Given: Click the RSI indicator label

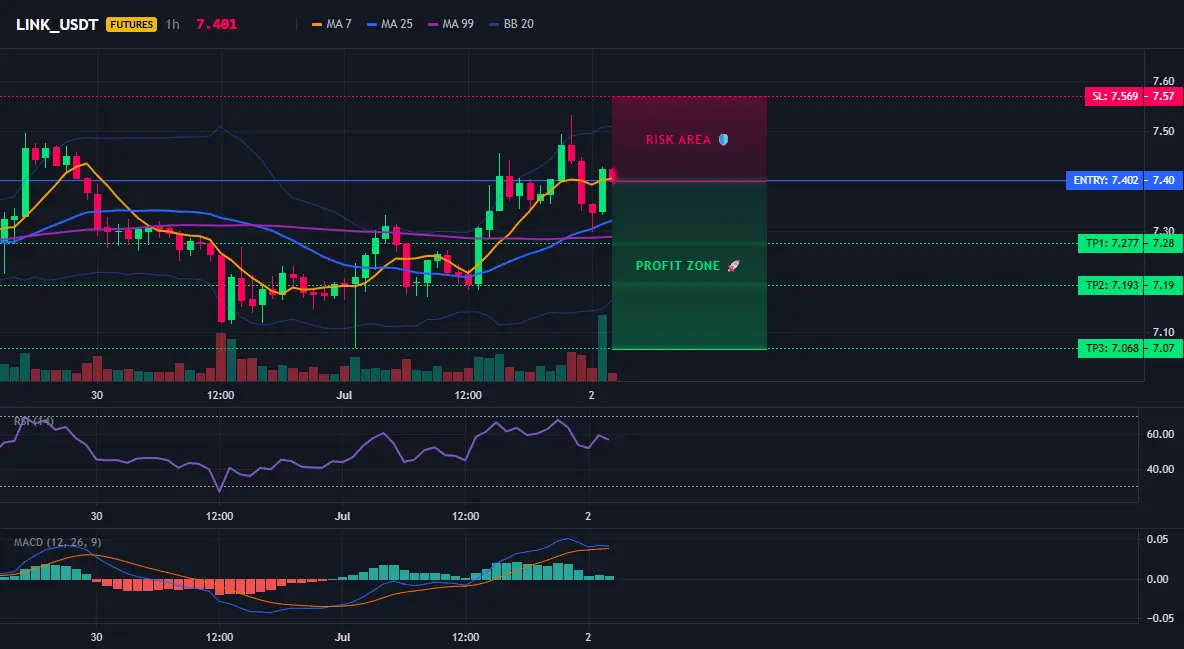Looking at the screenshot, I should pos(34,422).
